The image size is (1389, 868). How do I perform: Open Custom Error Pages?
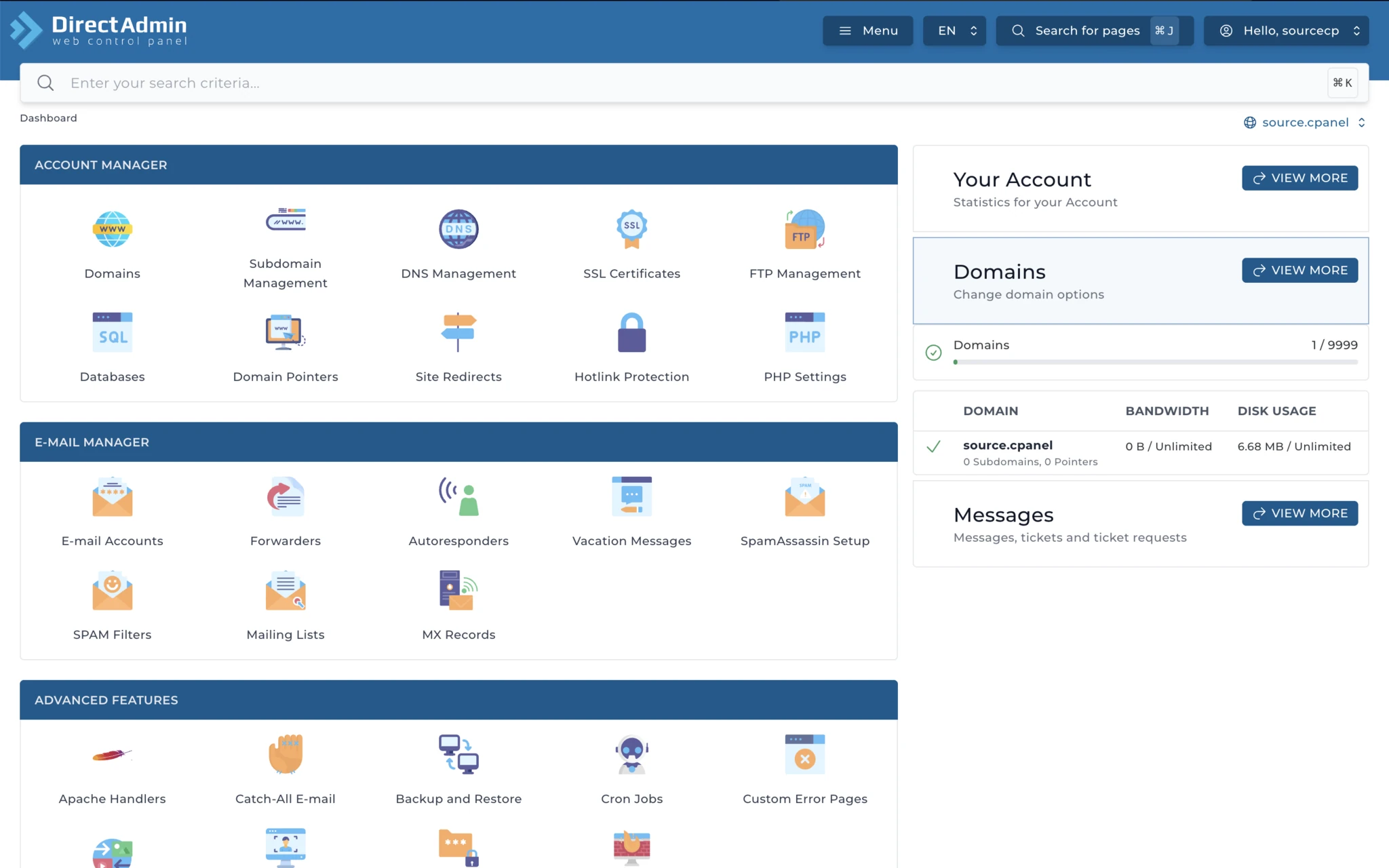804,754
